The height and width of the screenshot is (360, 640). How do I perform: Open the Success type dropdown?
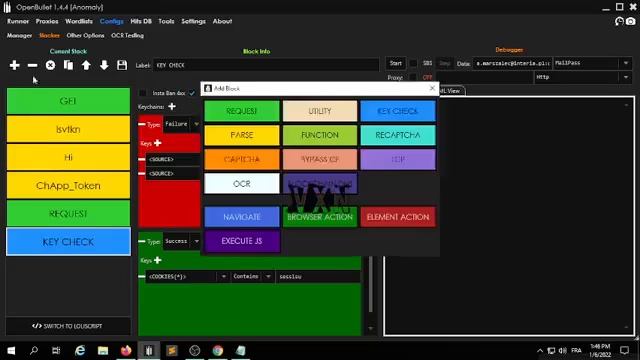coord(196,241)
